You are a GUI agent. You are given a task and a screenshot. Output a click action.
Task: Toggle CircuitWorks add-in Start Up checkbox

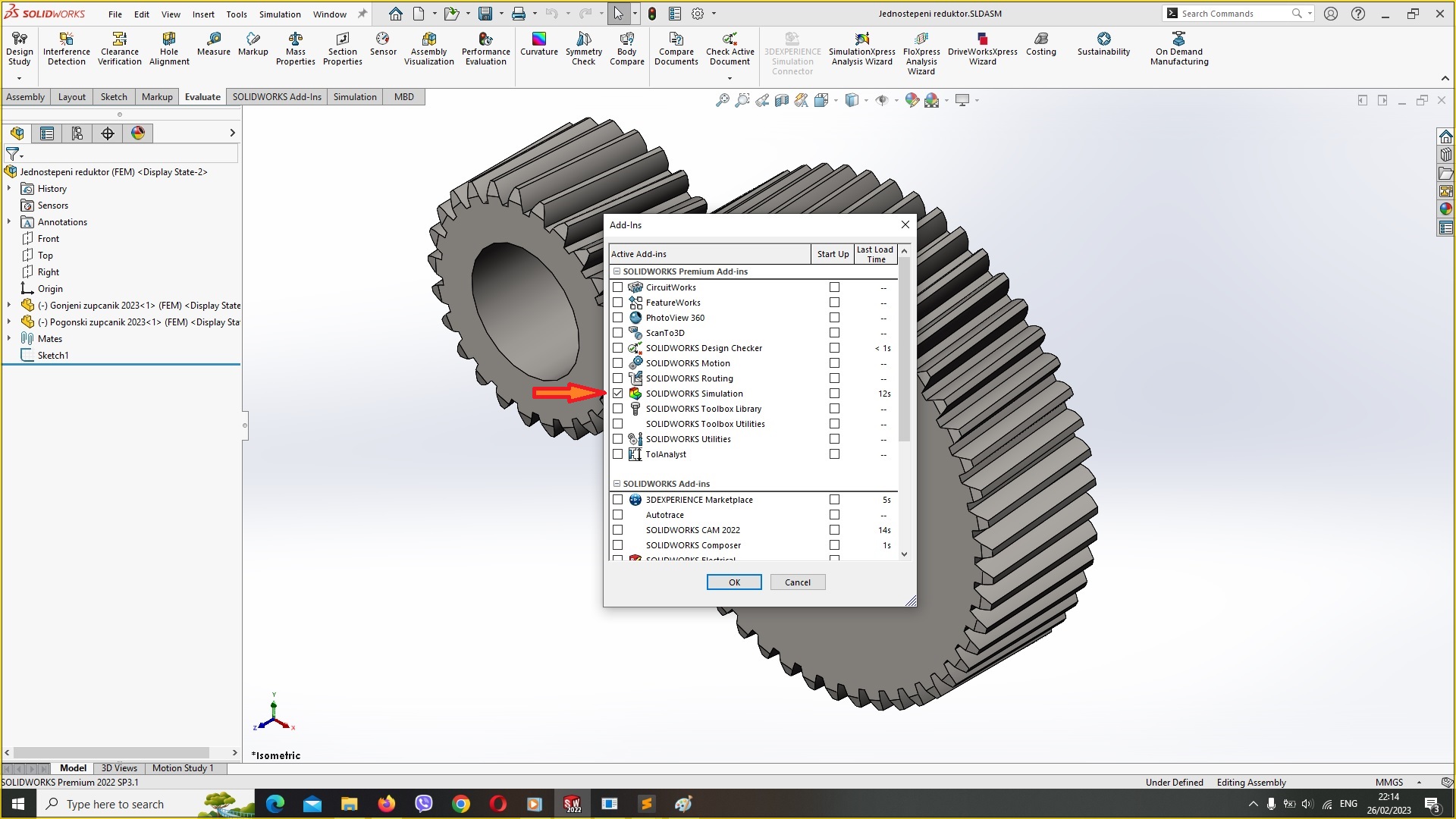[x=834, y=287]
